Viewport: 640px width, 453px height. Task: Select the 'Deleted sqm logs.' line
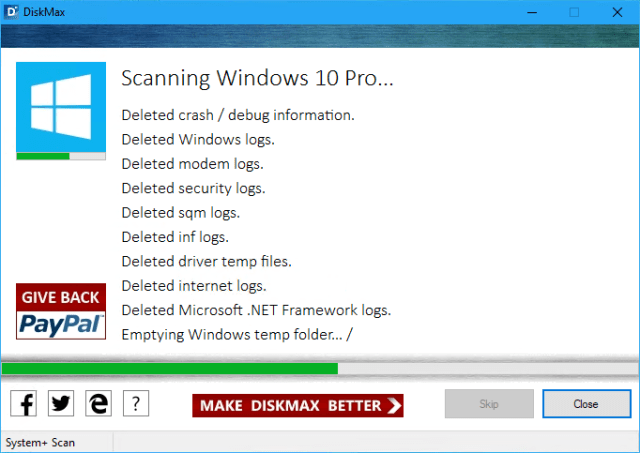(x=181, y=213)
